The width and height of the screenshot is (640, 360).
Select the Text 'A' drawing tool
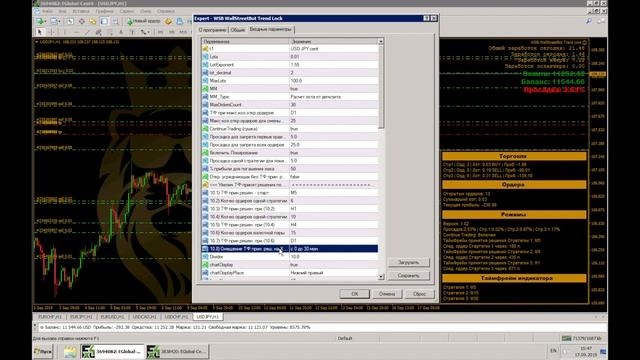[121, 32]
